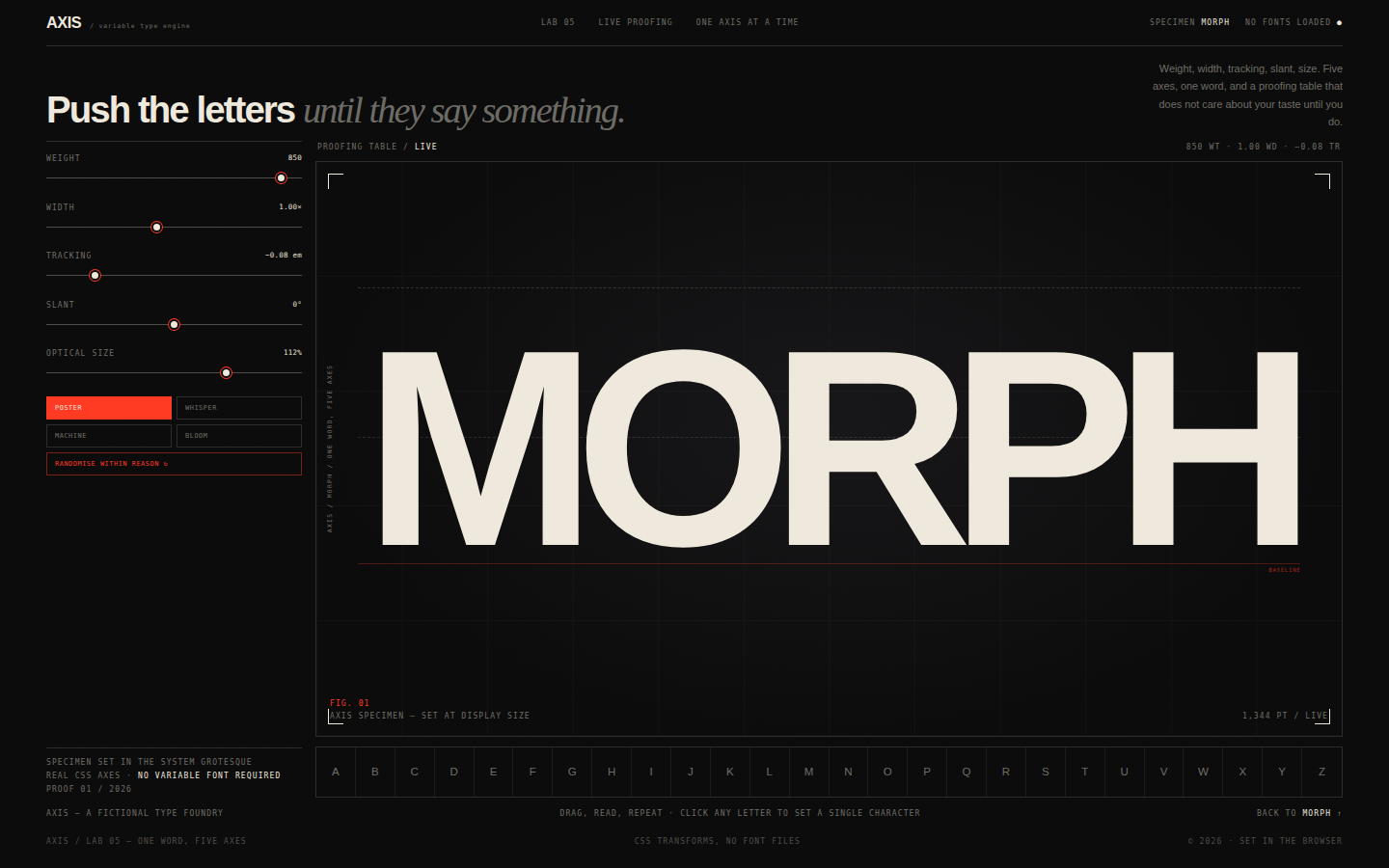Screen dimensions: 1389x868
Task: Click the Weight slider handle
Action: tap(282, 178)
